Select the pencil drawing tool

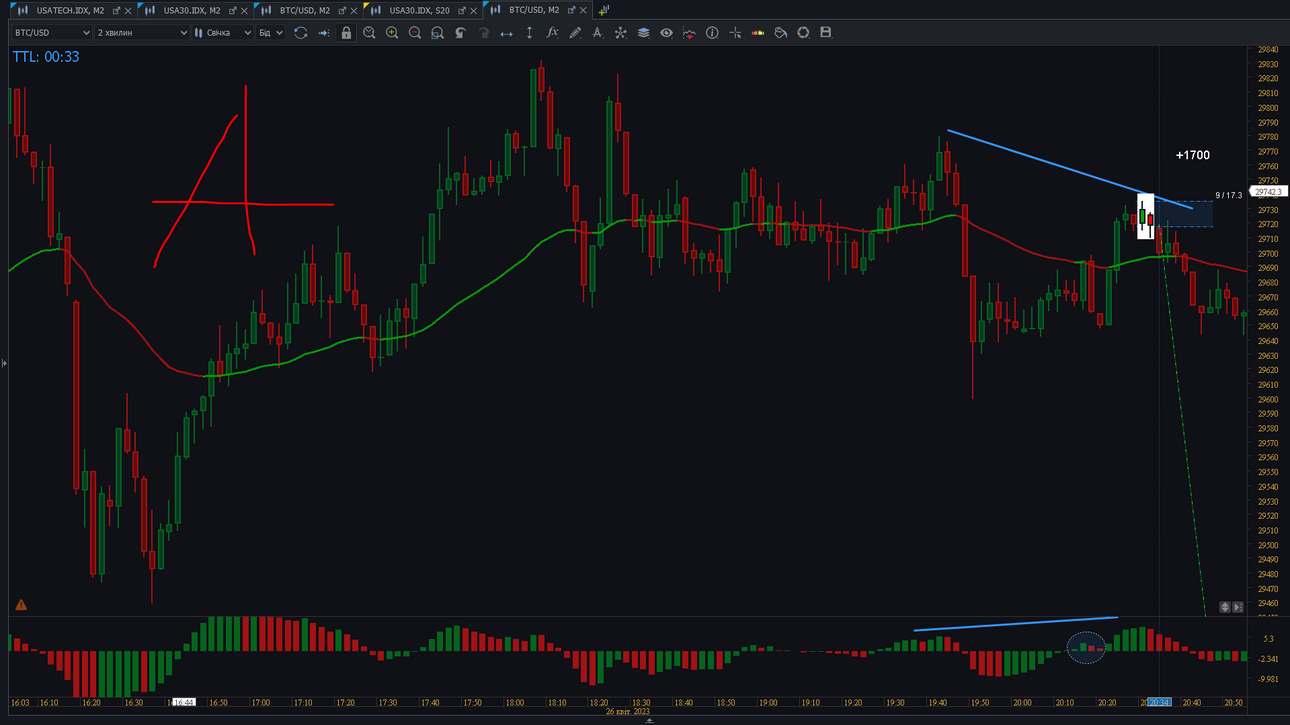point(575,33)
